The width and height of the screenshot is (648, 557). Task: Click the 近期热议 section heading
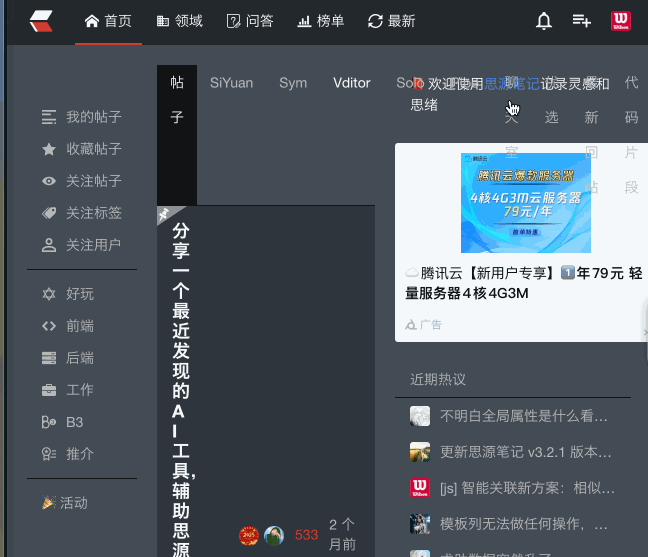tap(438, 379)
